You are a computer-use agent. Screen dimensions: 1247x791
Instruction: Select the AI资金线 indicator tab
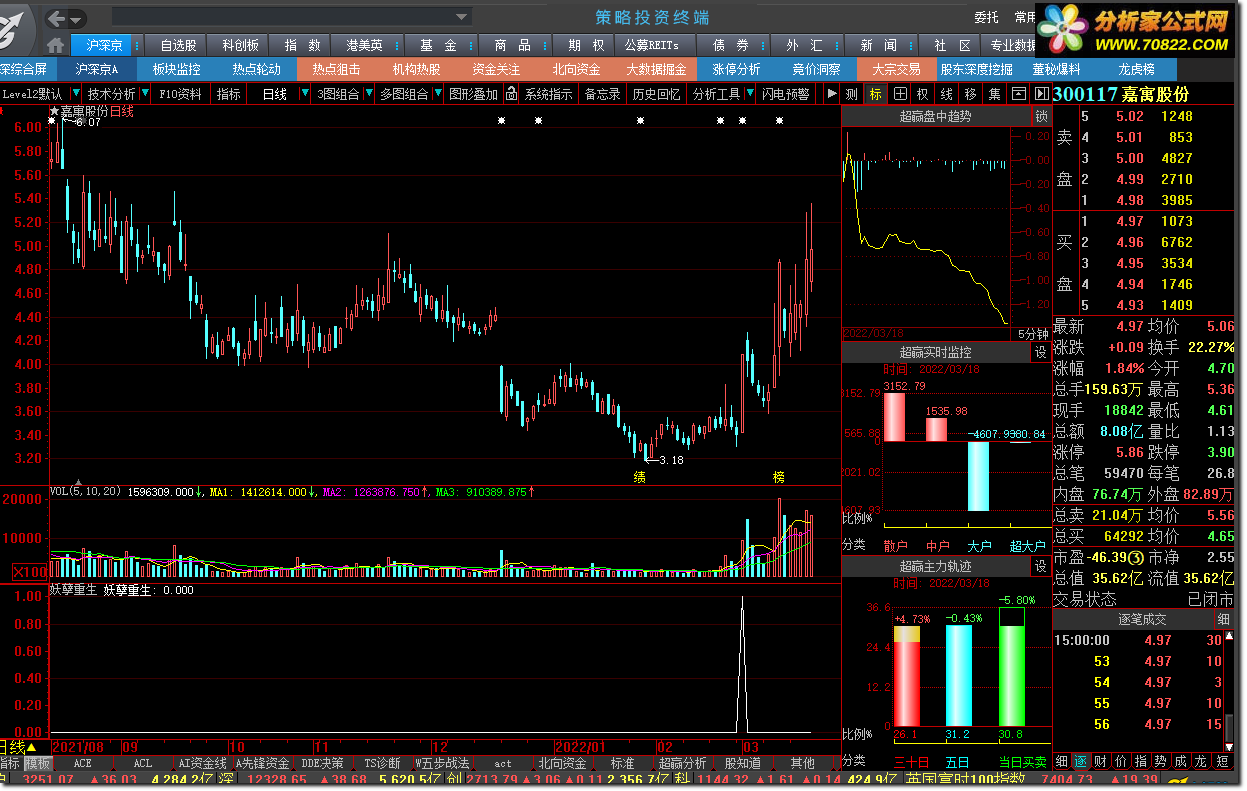pos(203,763)
